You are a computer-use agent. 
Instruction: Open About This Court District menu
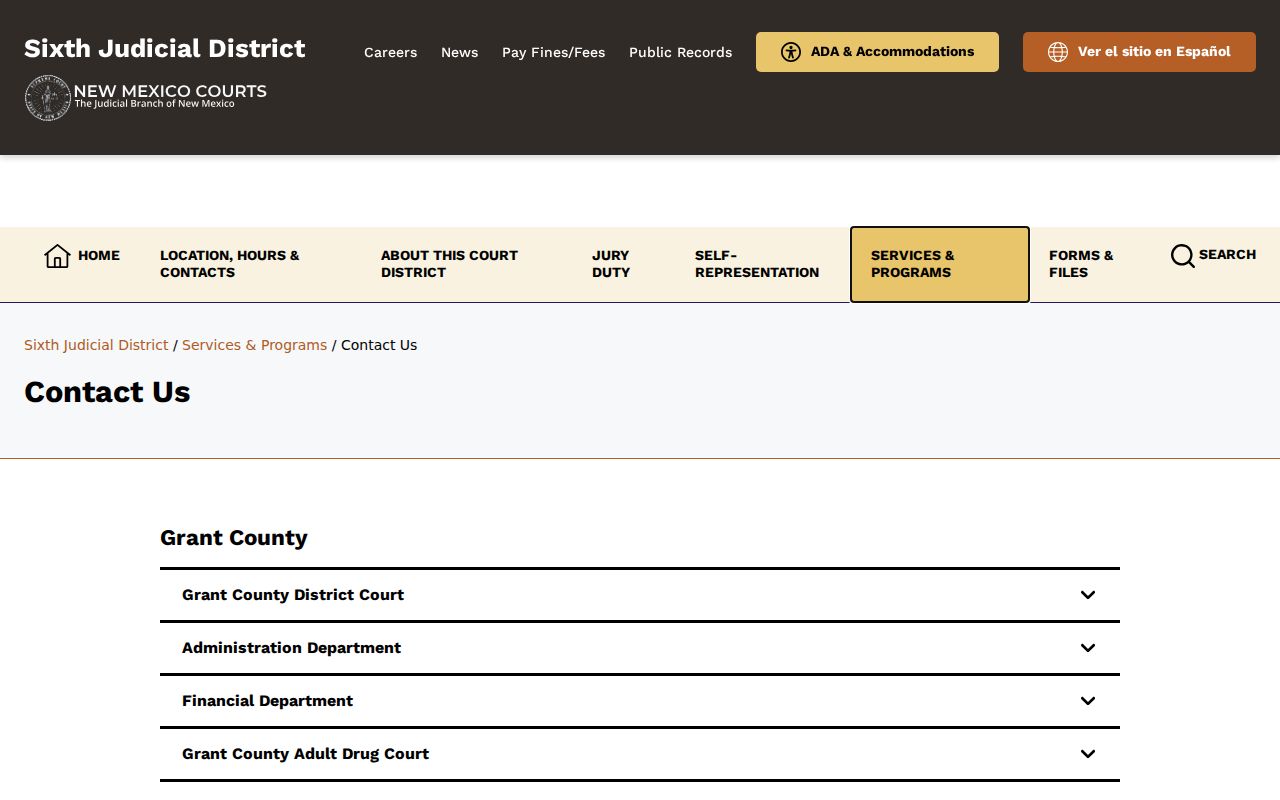point(449,264)
